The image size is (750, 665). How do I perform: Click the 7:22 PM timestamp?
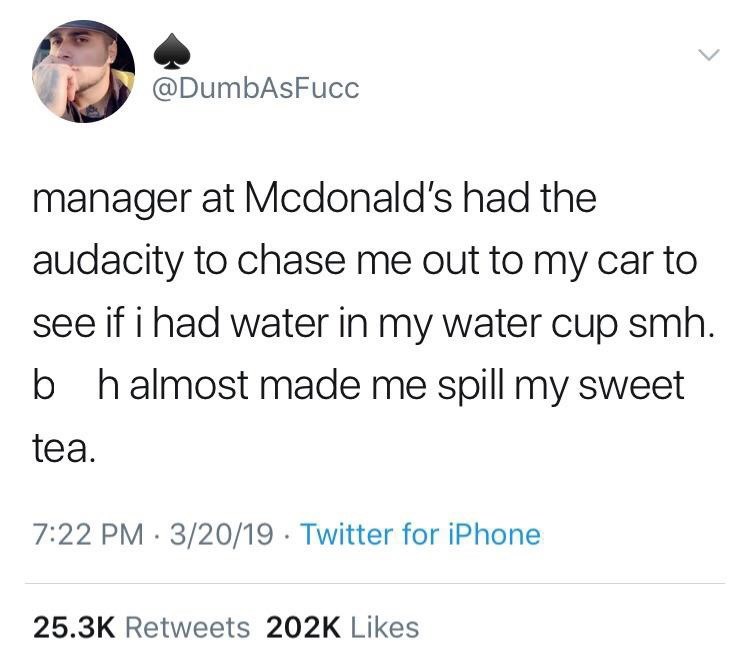(x=88, y=534)
